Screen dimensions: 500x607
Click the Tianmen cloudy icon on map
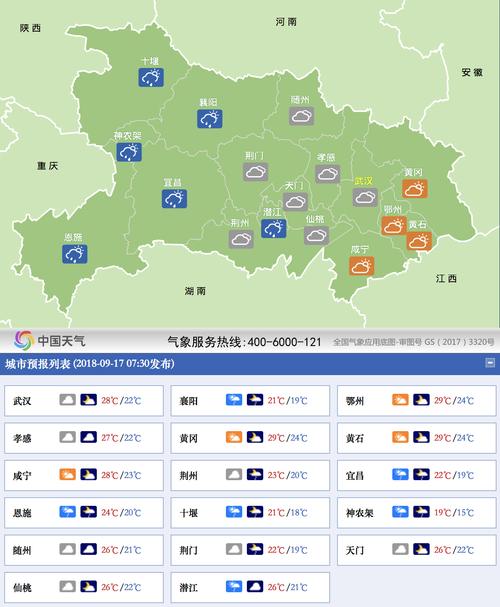(x=295, y=201)
